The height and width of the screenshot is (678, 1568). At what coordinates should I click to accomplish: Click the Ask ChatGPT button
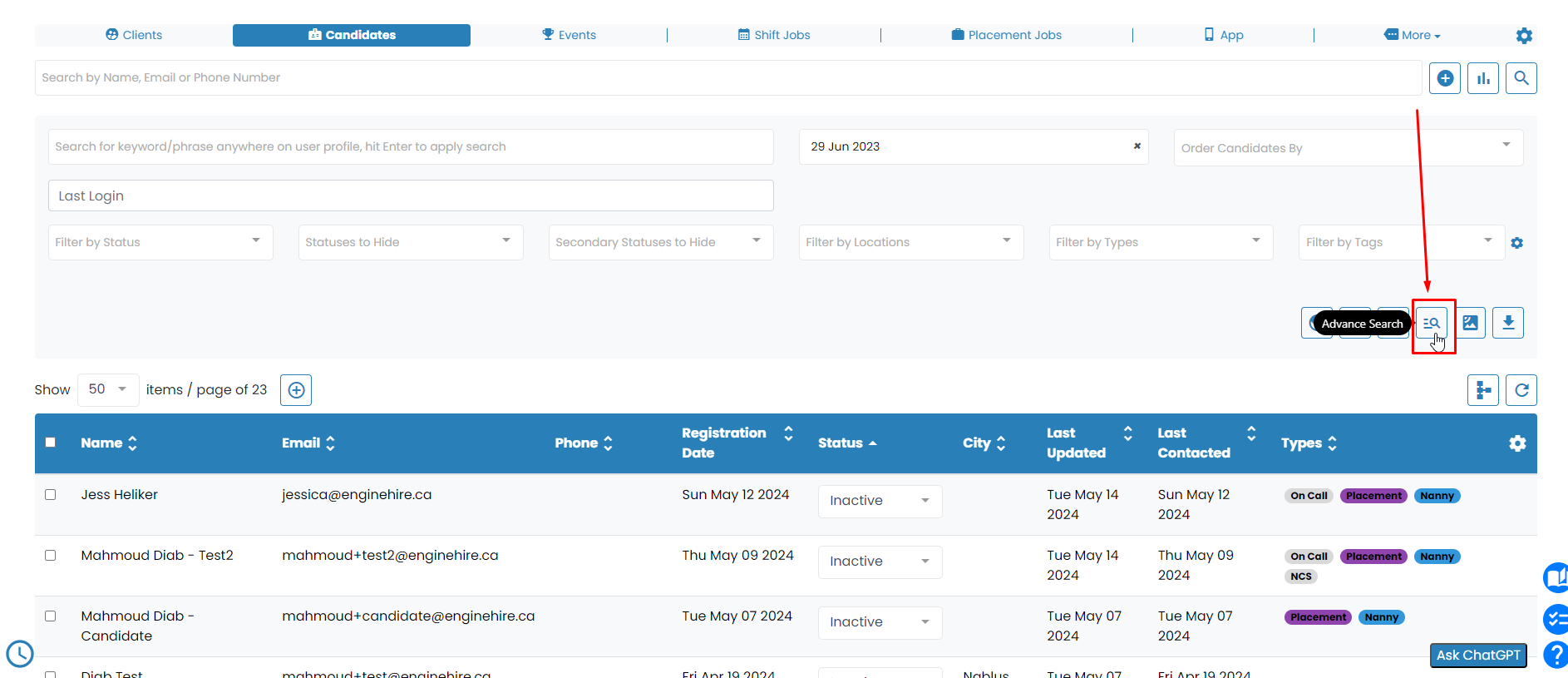[1477, 656]
